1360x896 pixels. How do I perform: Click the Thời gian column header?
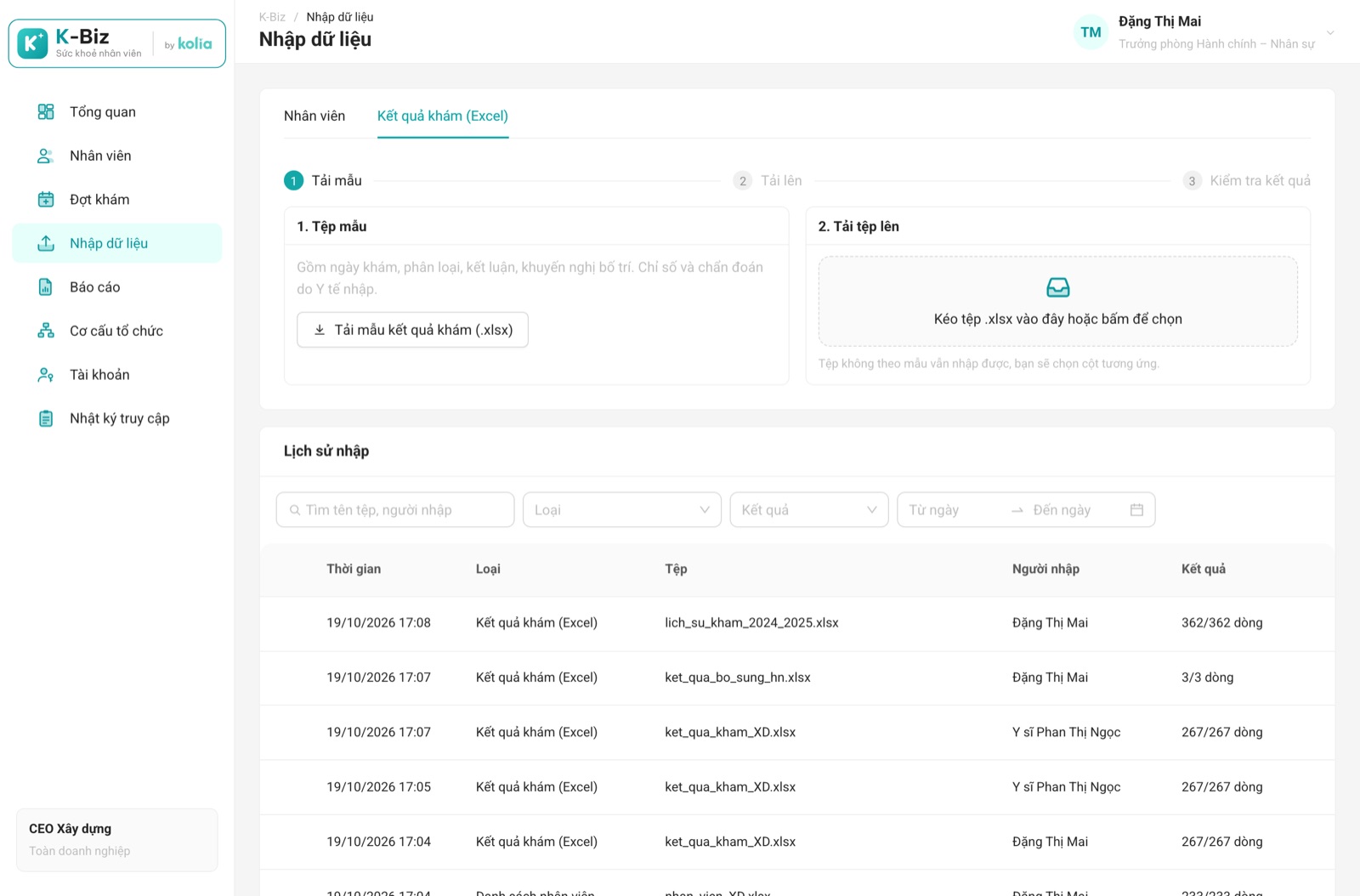[354, 569]
